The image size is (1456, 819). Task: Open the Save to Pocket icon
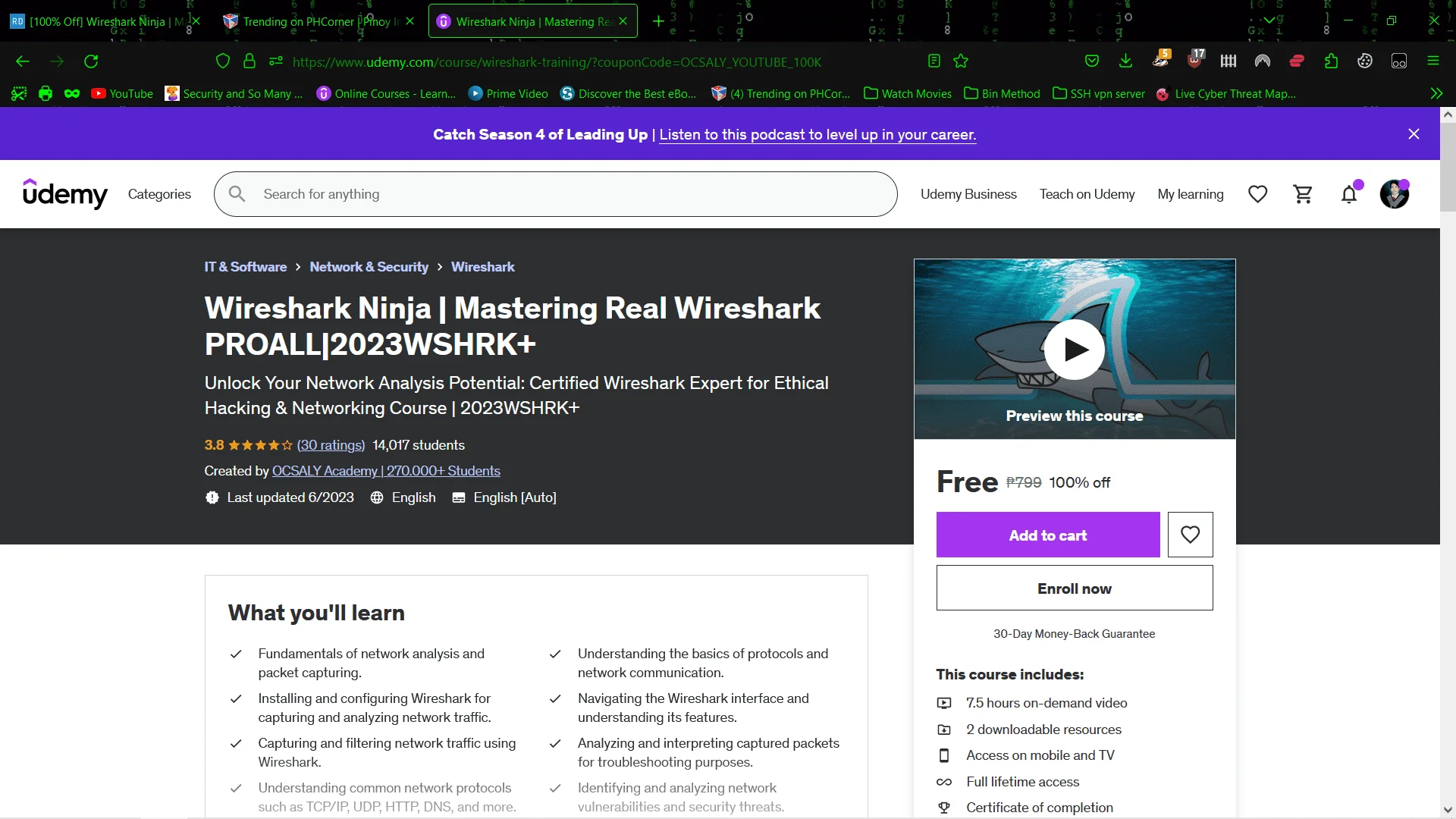(1092, 61)
